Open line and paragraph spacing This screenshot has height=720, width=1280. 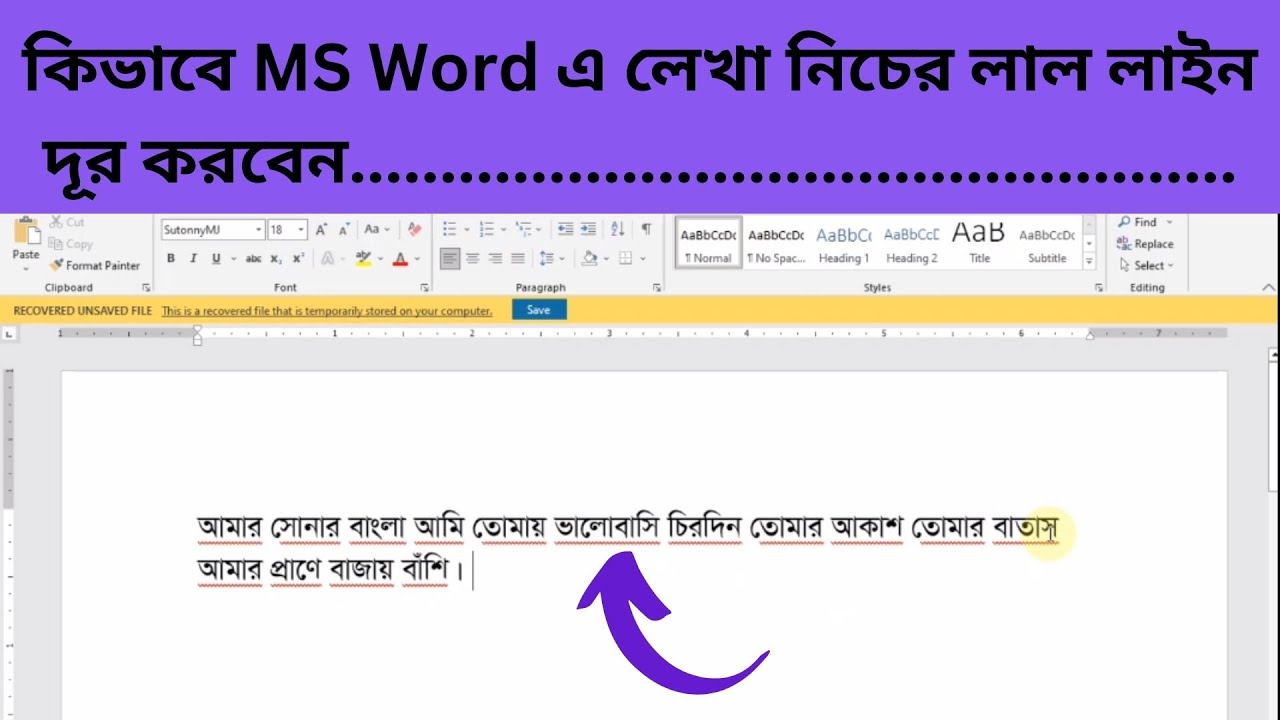click(x=546, y=258)
